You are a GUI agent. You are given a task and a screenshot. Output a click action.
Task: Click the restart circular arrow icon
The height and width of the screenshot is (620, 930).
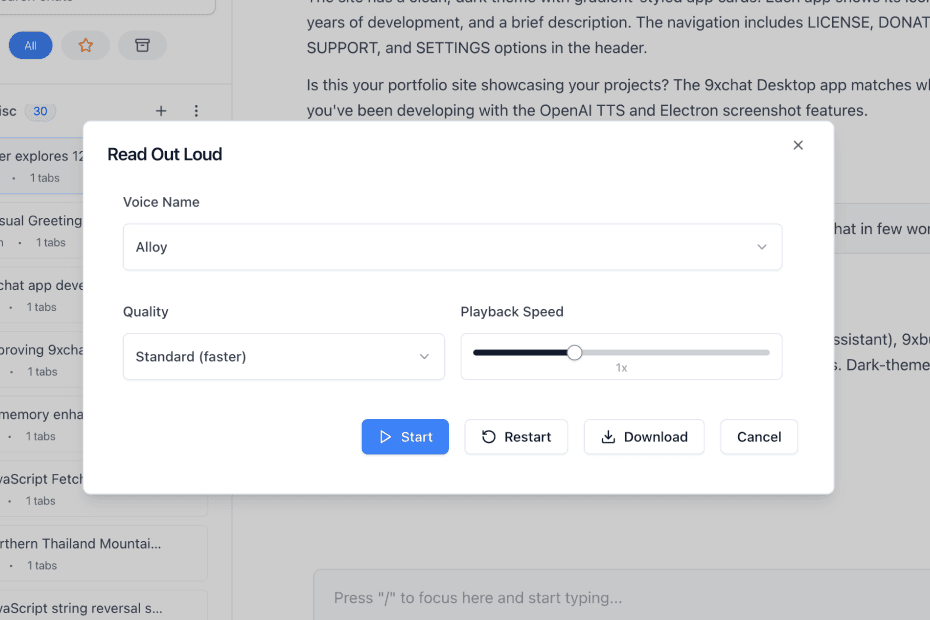(x=489, y=437)
